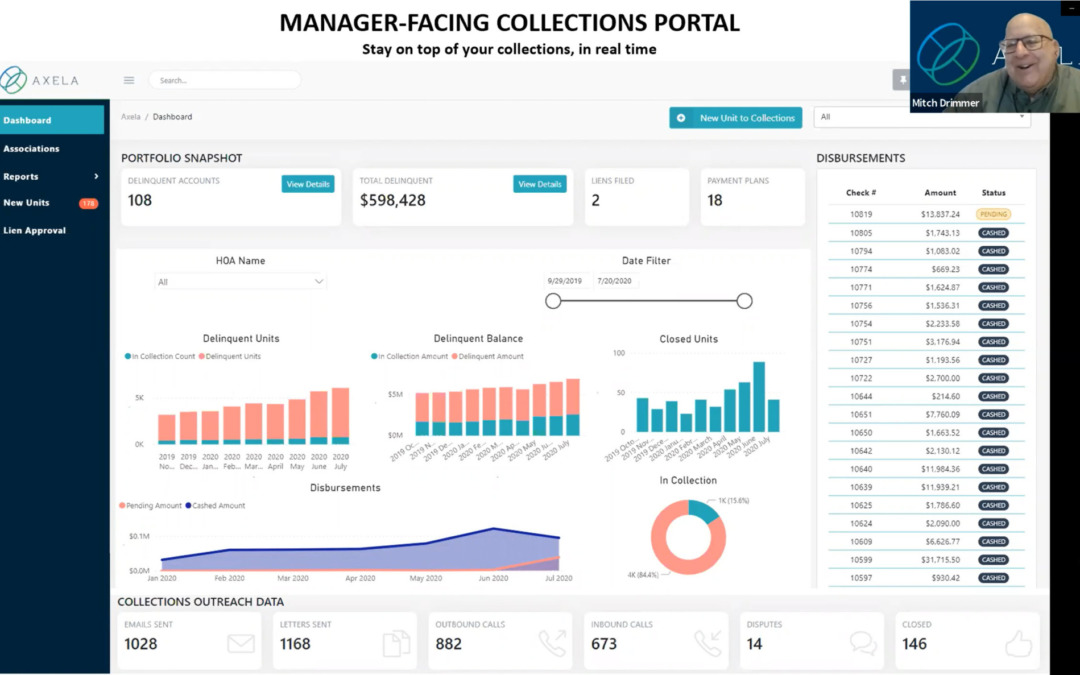Click View Details for Delinquent Accounts
1080x675 pixels.
308,184
